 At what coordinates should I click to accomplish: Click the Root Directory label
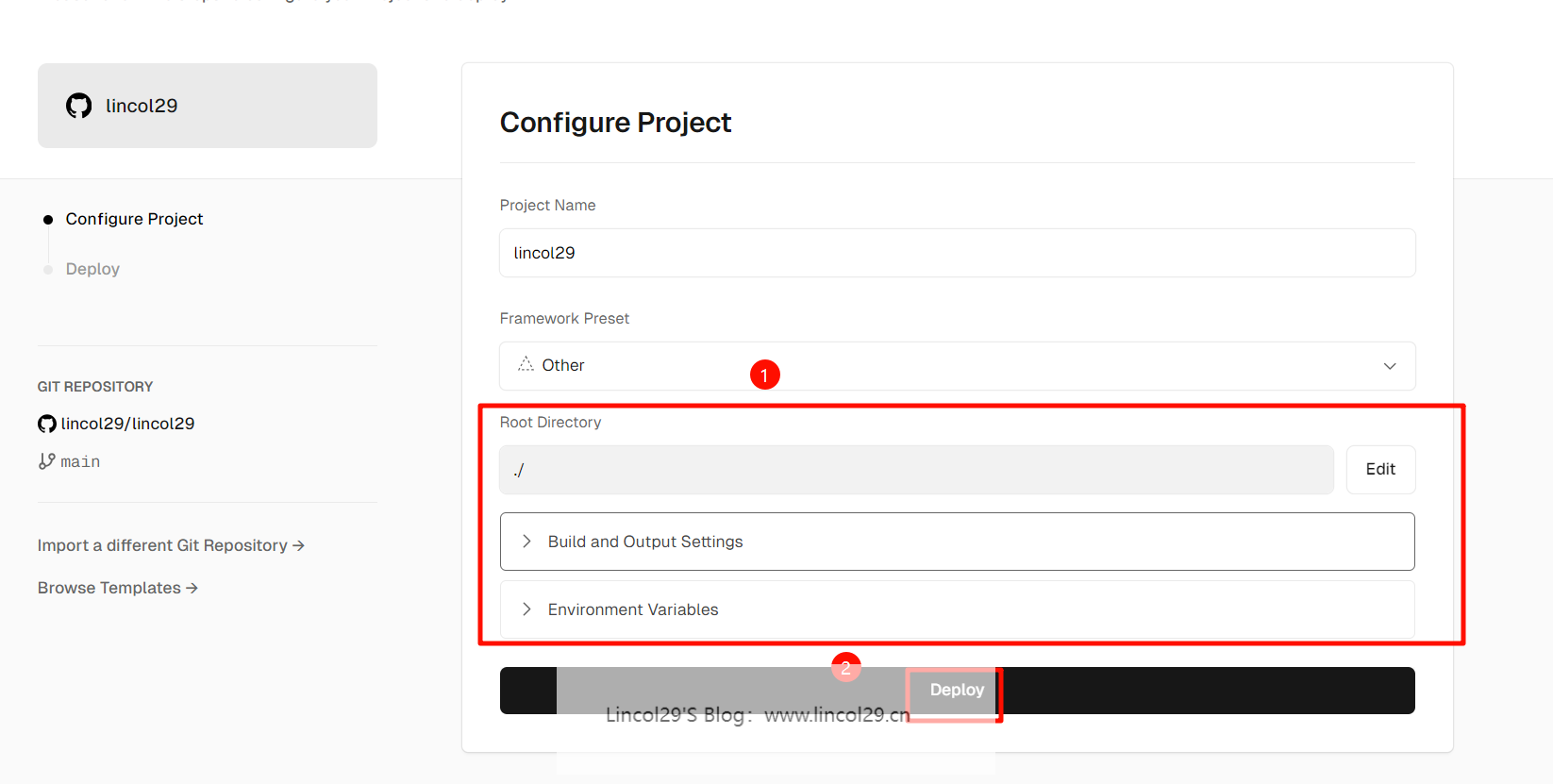(550, 423)
